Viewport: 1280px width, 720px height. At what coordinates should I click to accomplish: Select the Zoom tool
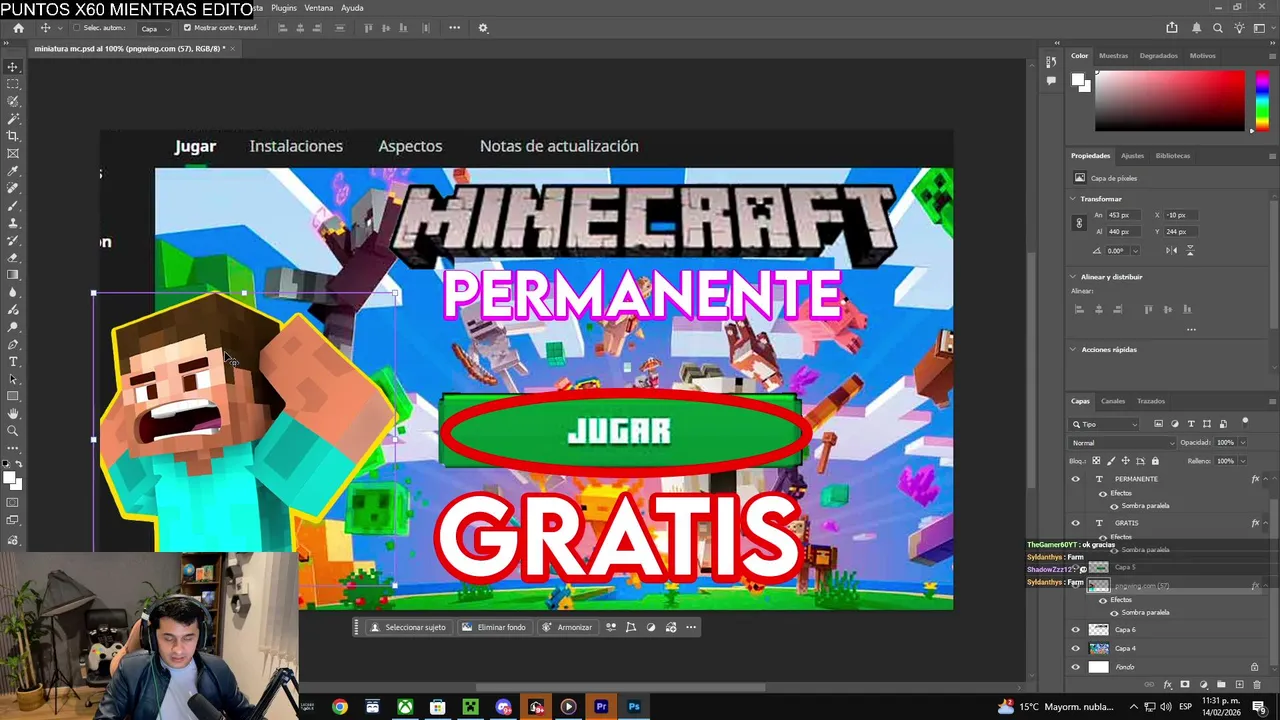pos(13,431)
